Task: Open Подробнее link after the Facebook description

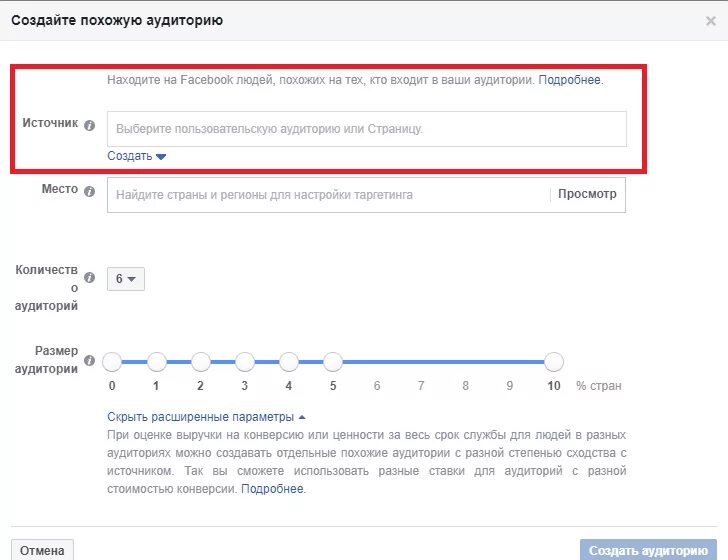Action: [569, 80]
